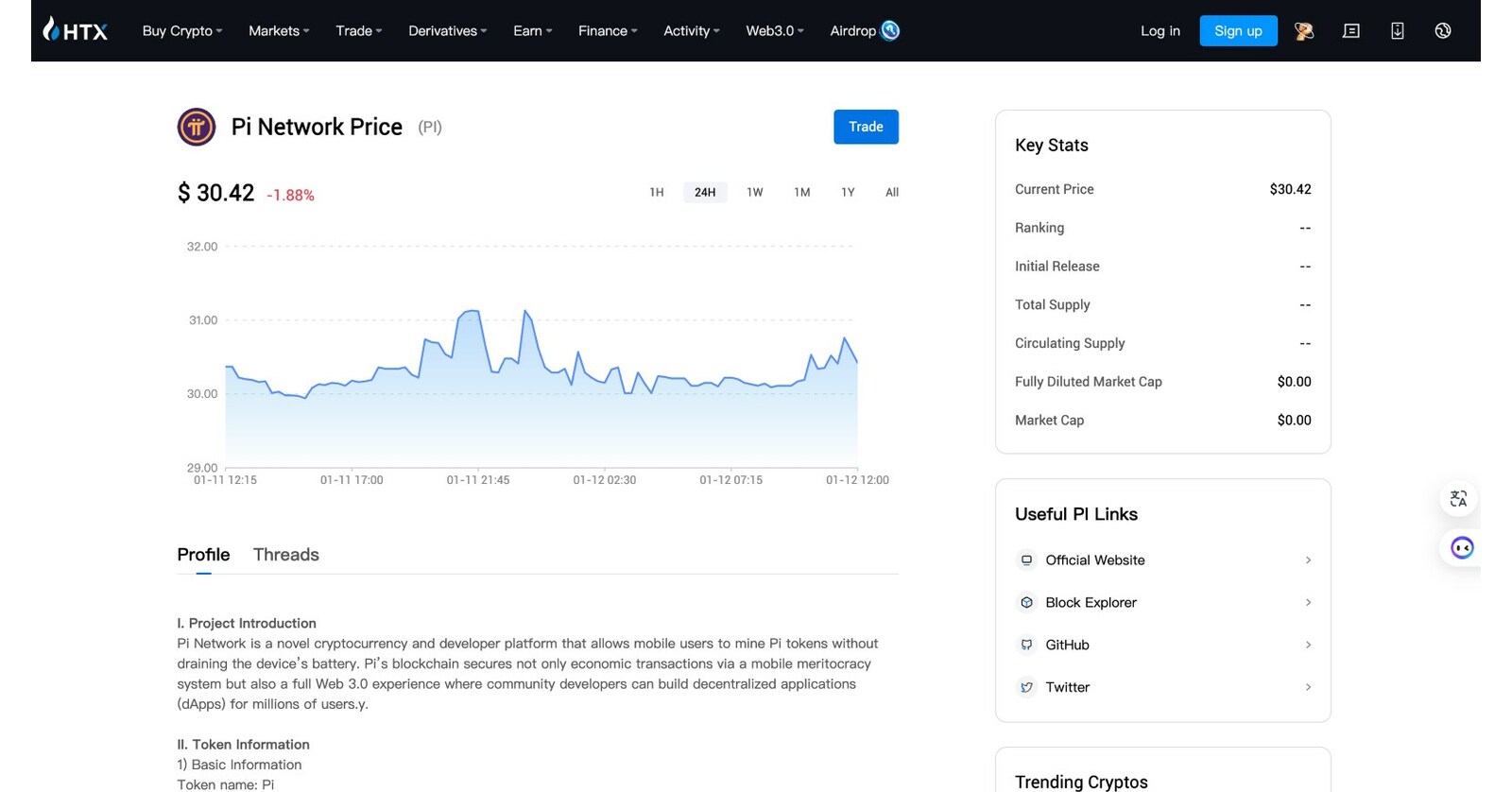Click the Total Supply label

click(1053, 304)
